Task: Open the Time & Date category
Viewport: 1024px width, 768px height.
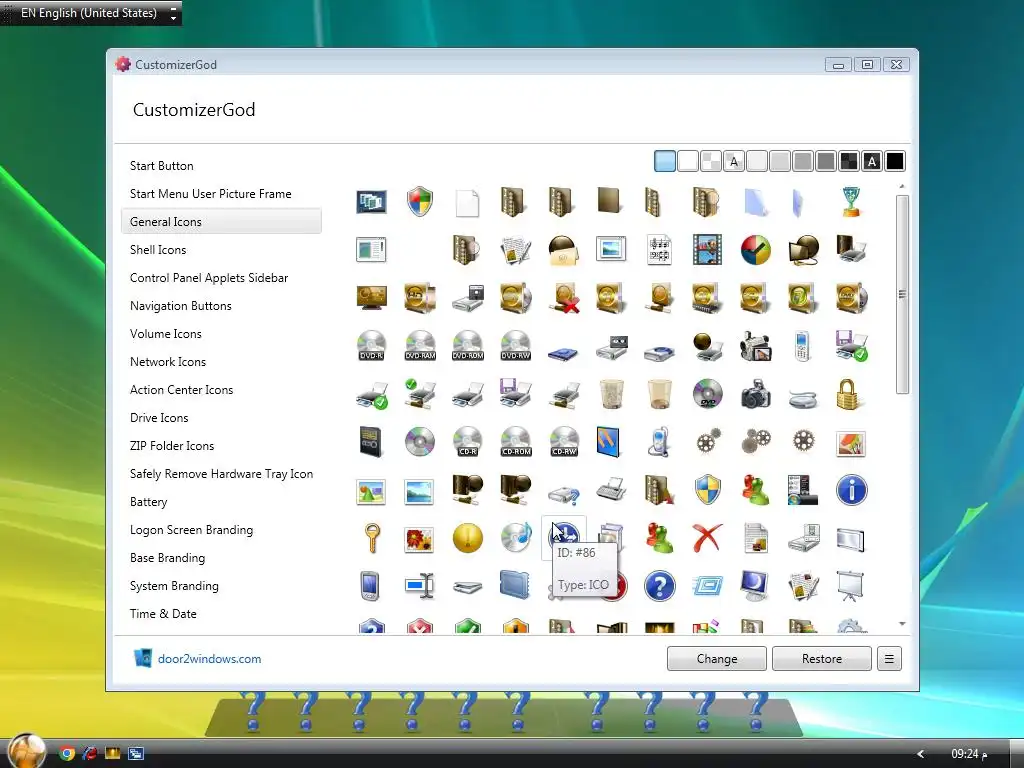Action: (x=221, y=614)
